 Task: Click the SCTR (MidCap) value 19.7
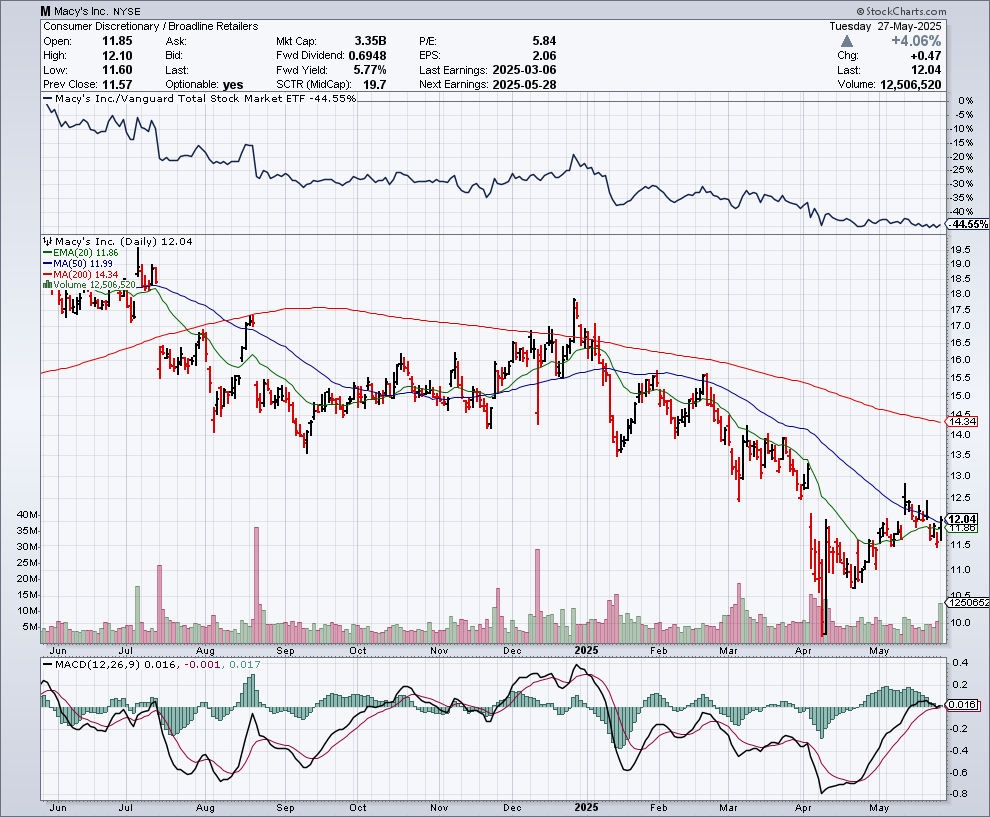click(x=374, y=85)
